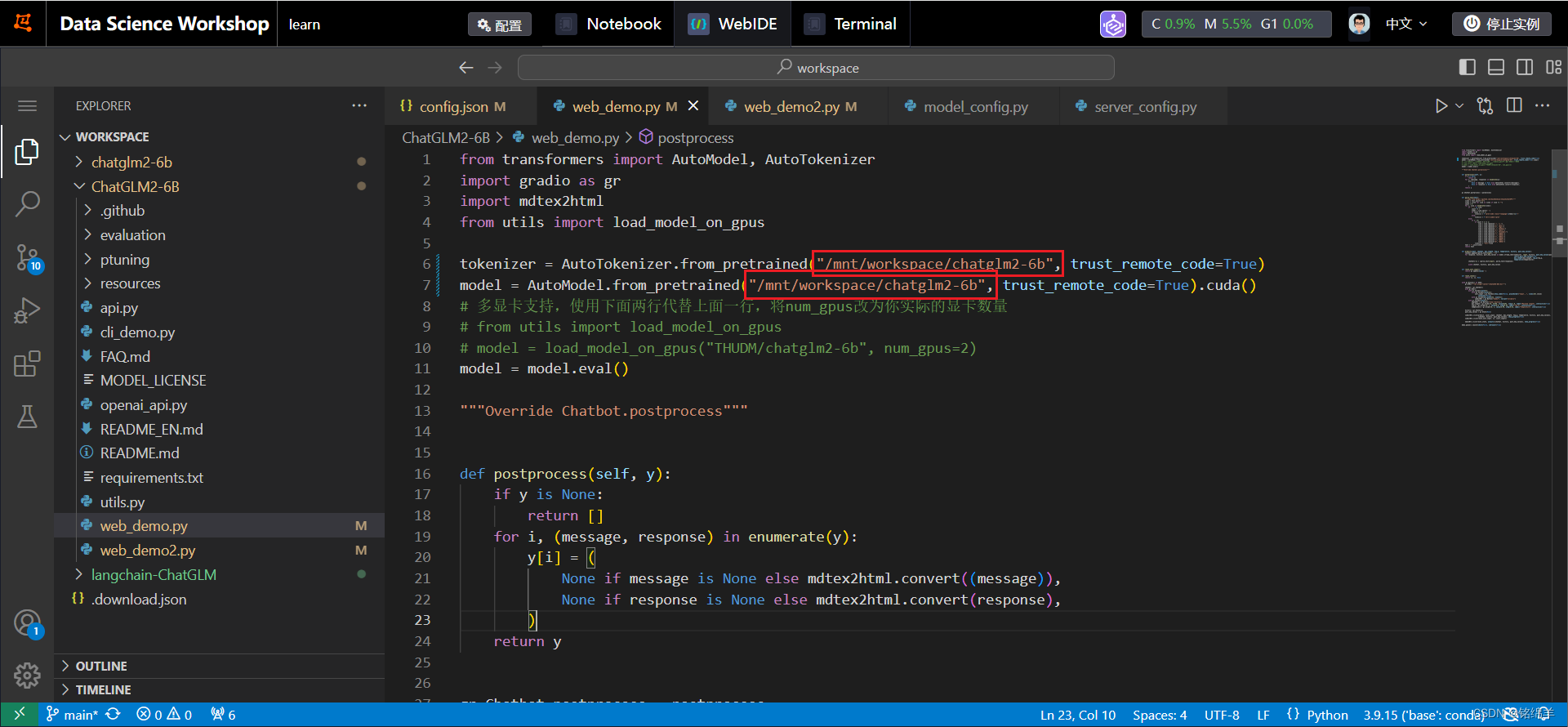The image size is (1568, 727).
Task: Click the 配置 configuration button
Action: click(500, 25)
